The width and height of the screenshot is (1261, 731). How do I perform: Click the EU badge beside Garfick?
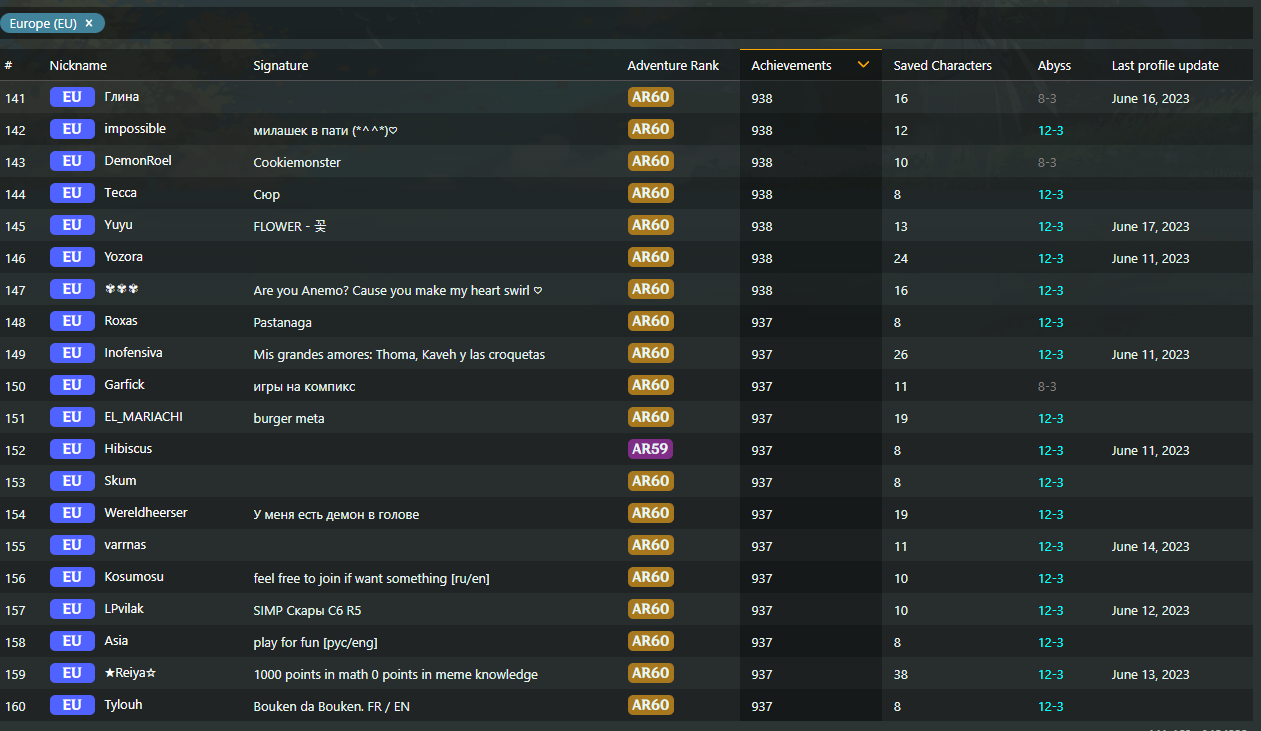tap(71, 385)
